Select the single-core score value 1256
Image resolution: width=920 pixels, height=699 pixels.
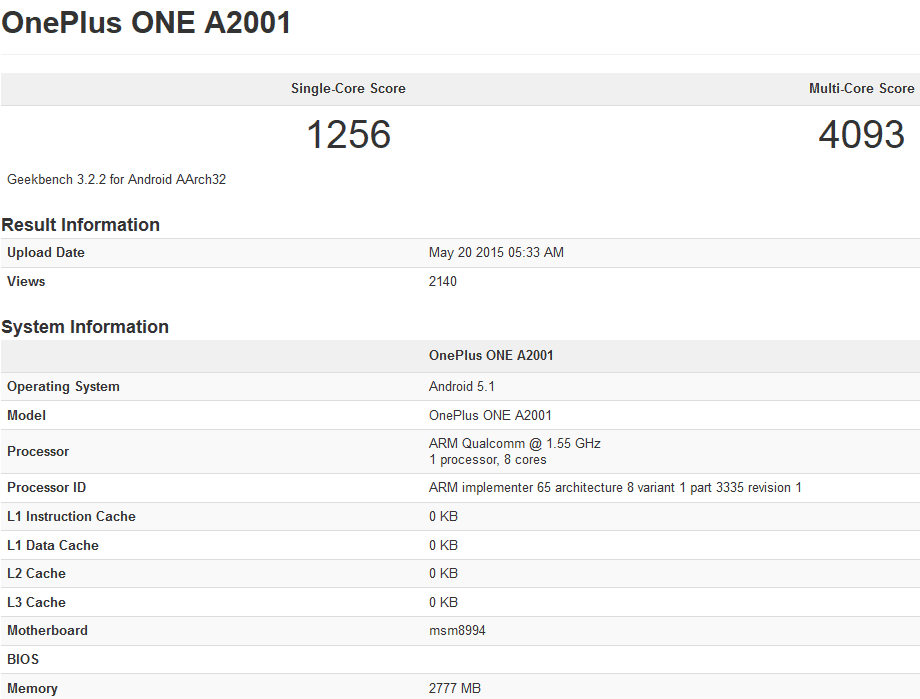pos(348,135)
